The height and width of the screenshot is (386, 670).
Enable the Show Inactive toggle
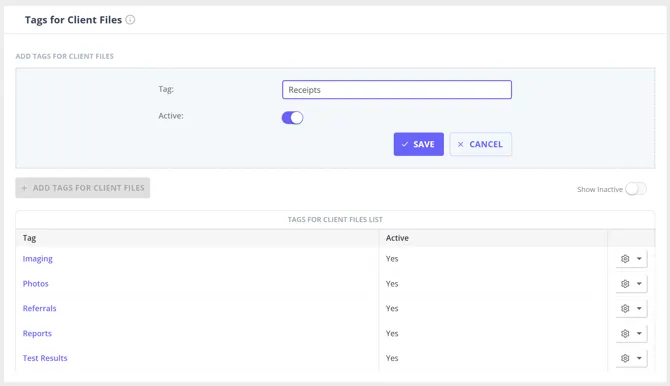636,189
